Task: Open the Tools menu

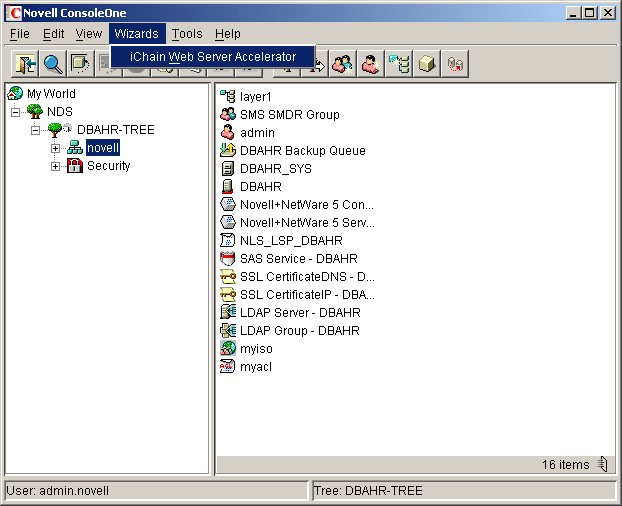Action: (187, 34)
